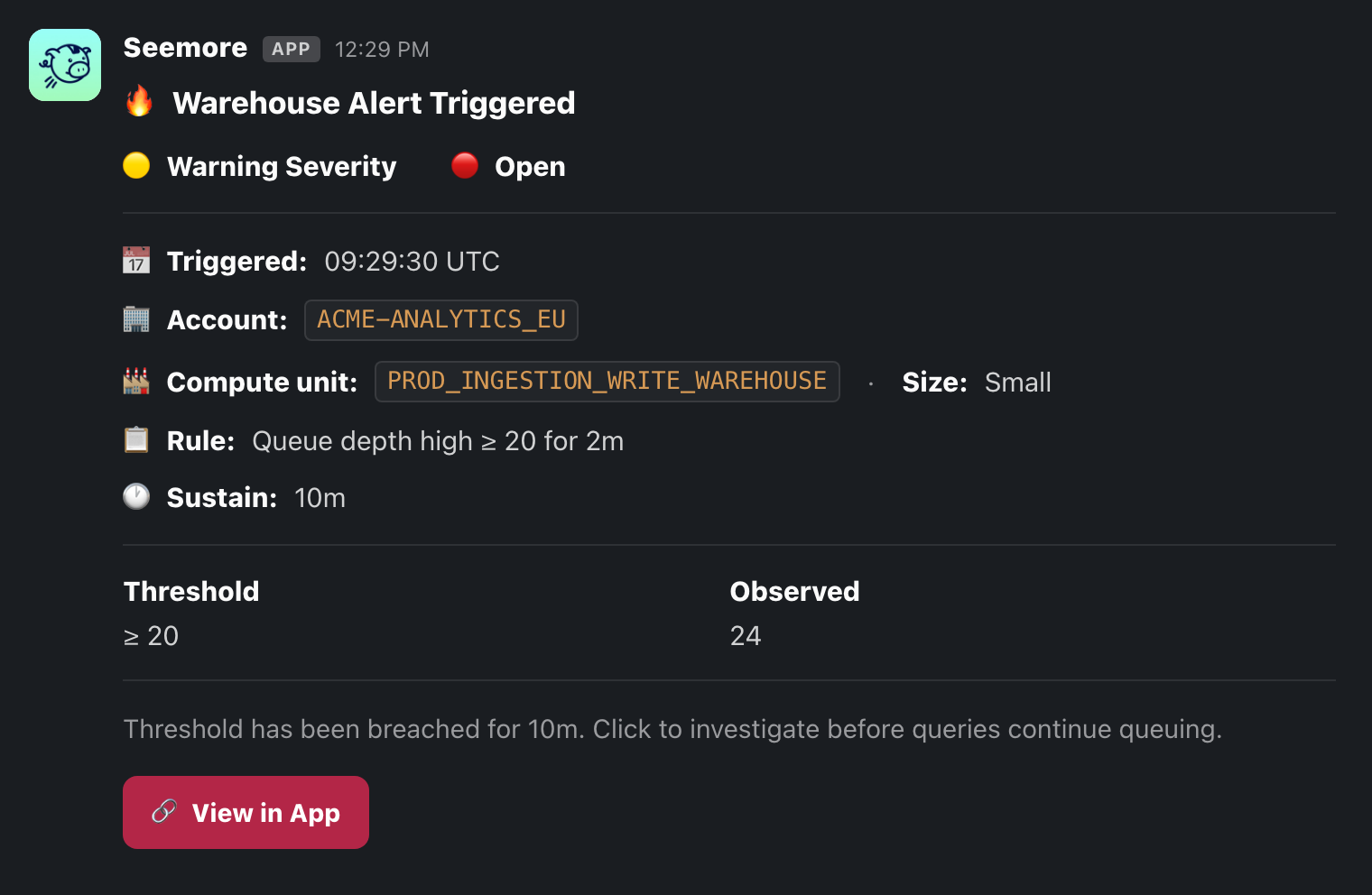The width and height of the screenshot is (1372, 895).
Task: Click the clock icon next to Sustain
Action: point(136,497)
